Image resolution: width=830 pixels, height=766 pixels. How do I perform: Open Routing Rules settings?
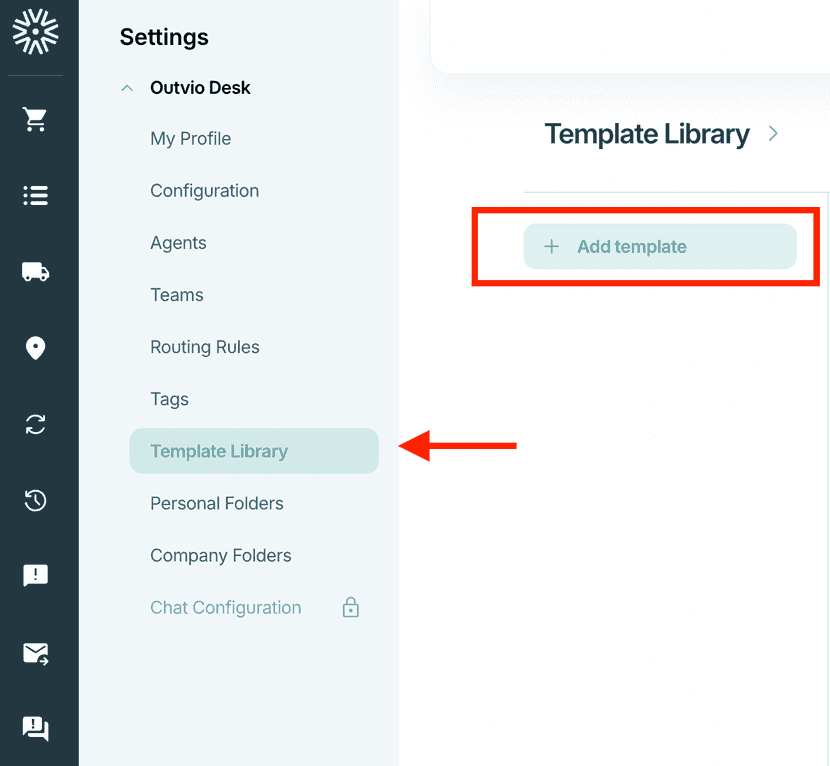[x=205, y=347]
